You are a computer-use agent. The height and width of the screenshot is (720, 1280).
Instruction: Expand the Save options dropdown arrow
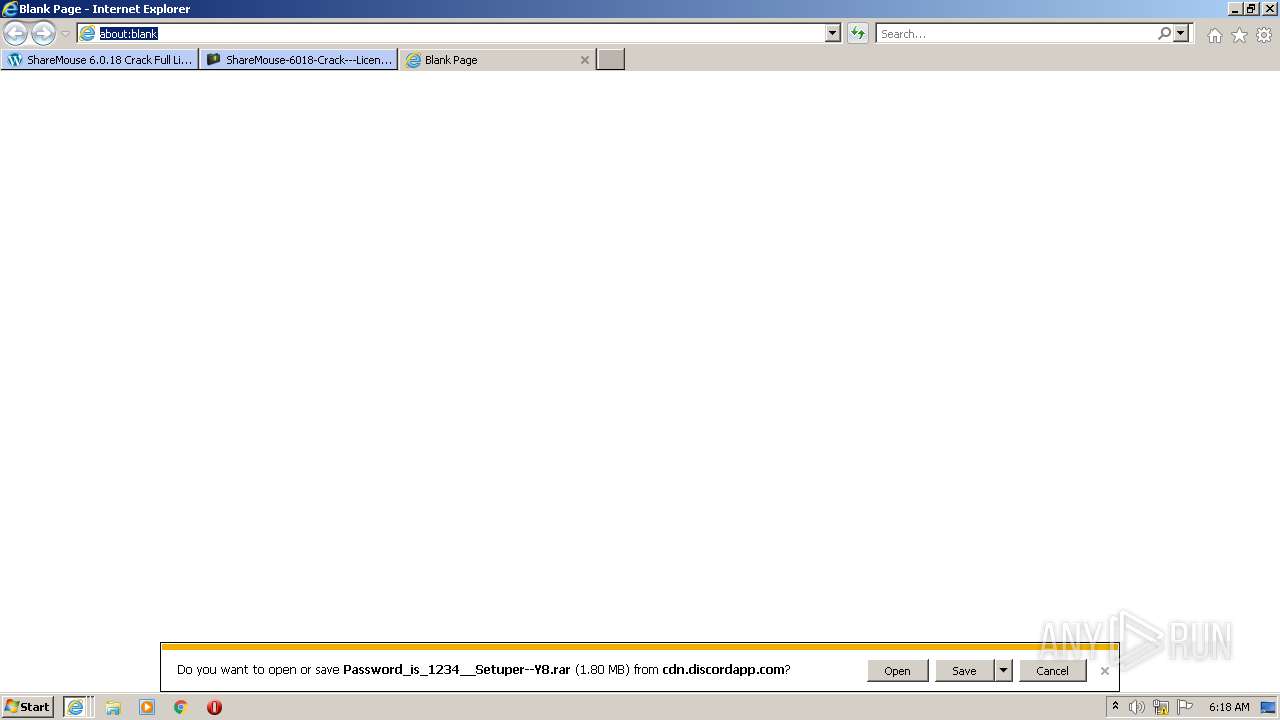1003,671
